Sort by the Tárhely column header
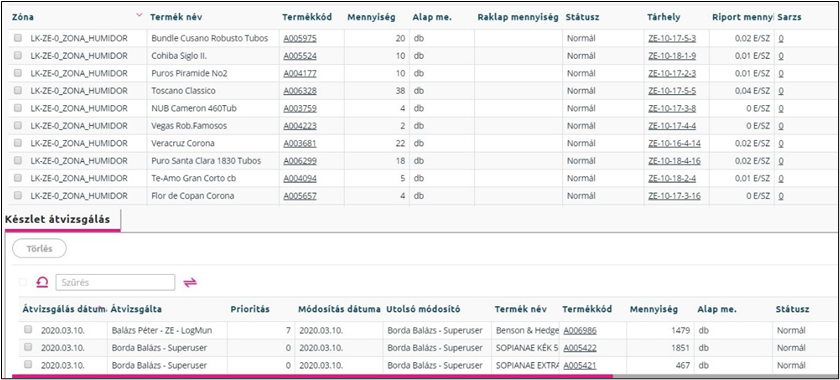Image resolution: width=840 pixels, height=380 pixels. (664, 17)
